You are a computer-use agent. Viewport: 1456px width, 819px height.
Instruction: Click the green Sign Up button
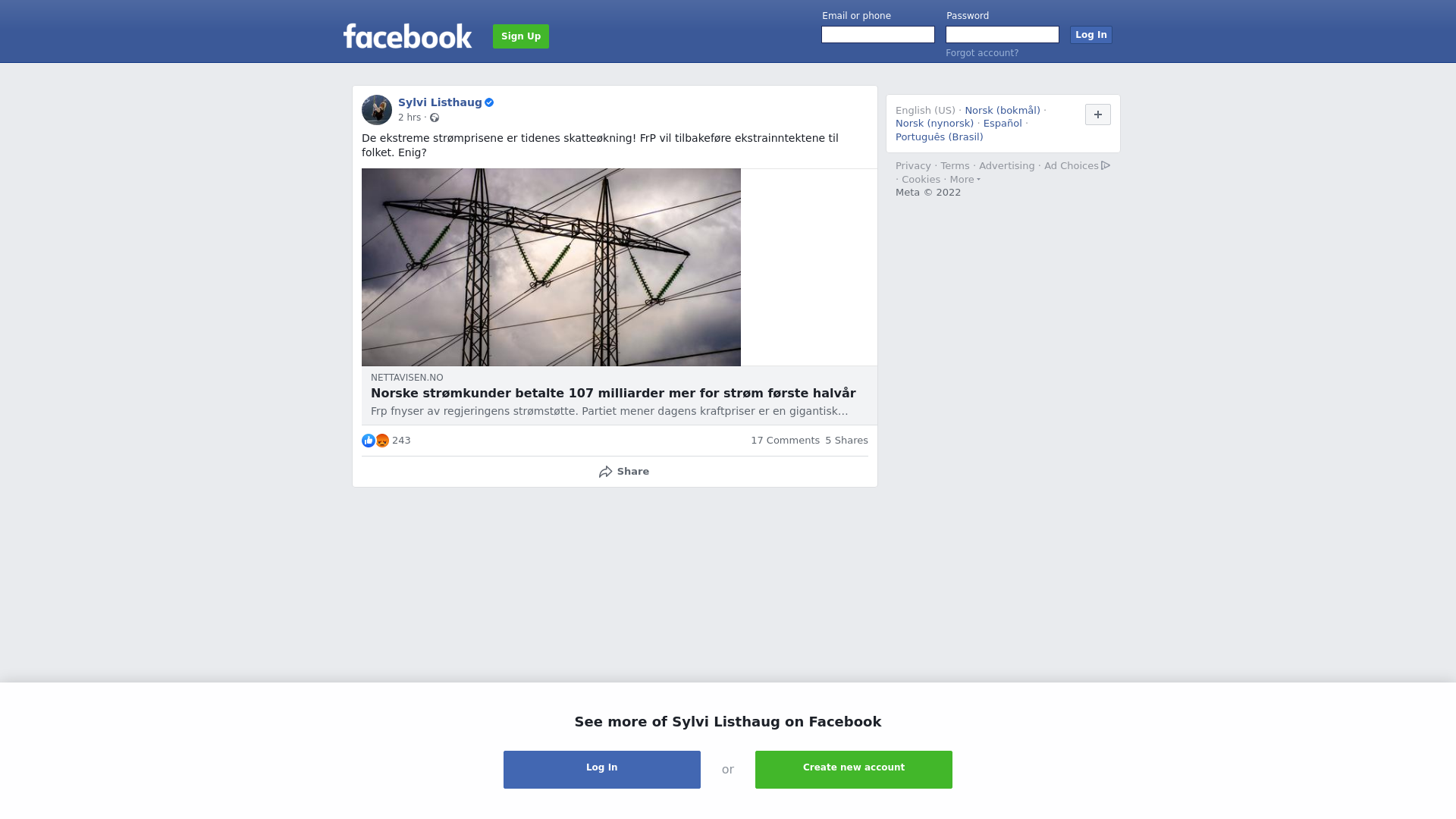(521, 36)
